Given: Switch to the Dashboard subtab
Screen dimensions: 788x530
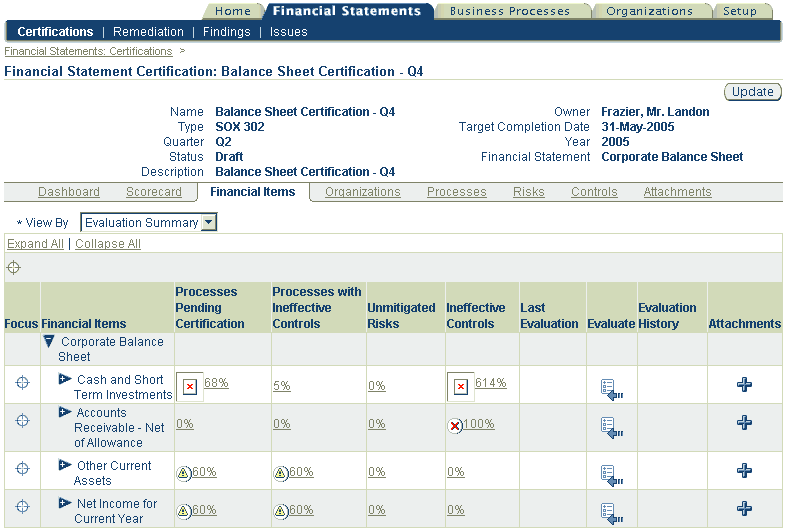Looking at the screenshot, I should coord(69,192).
